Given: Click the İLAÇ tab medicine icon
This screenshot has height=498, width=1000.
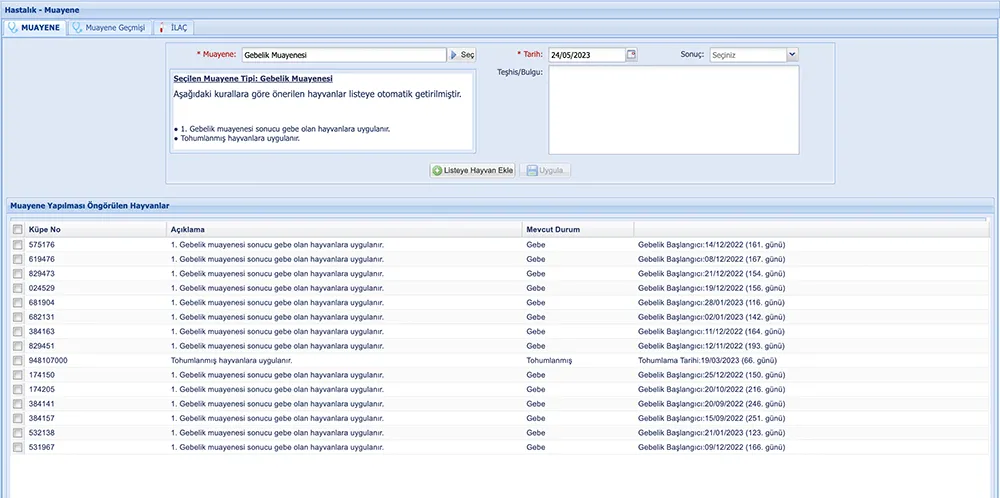Looking at the screenshot, I should click(162, 28).
